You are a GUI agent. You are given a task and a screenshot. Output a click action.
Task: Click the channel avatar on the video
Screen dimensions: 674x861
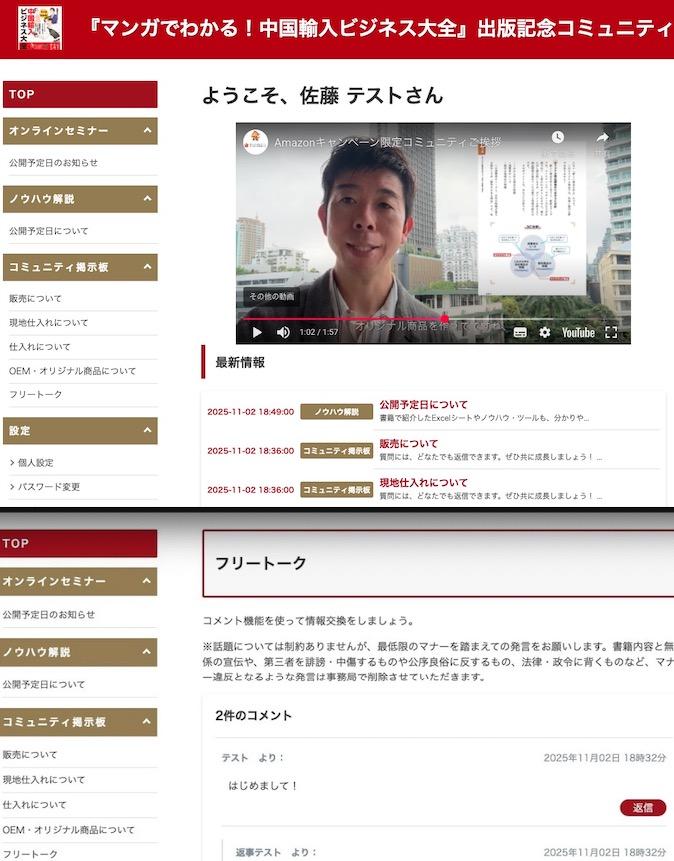256,141
